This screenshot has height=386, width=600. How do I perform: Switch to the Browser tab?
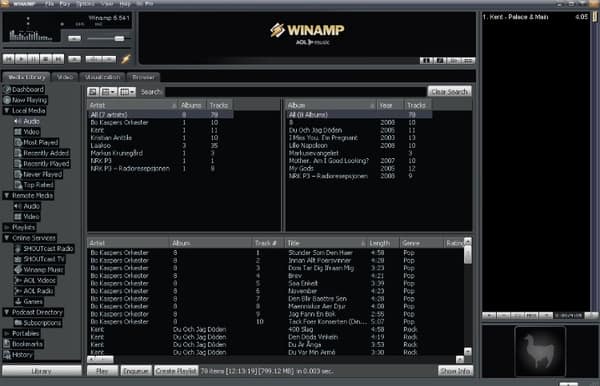tap(143, 77)
